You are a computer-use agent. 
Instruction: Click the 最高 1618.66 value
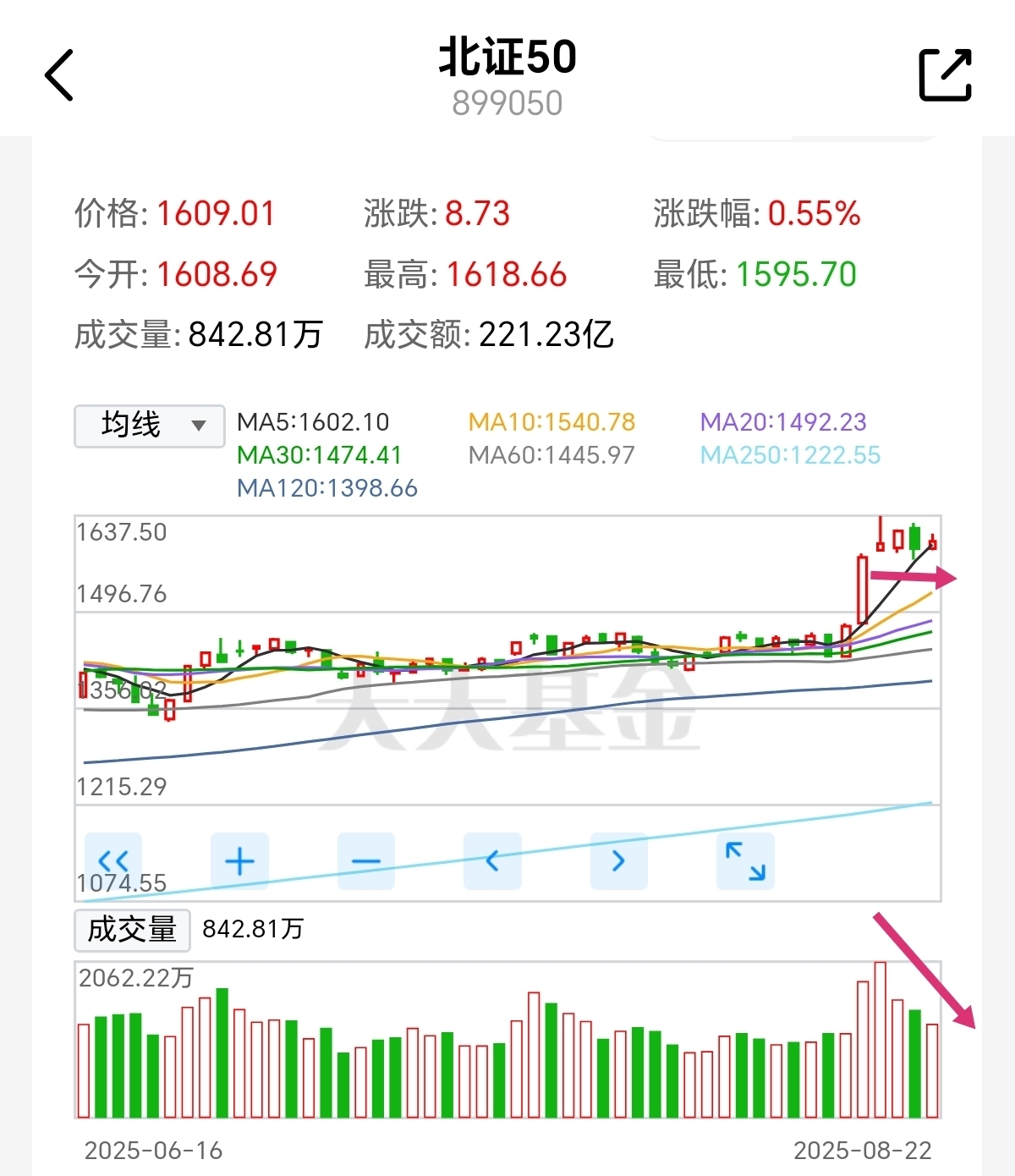tap(506, 274)
